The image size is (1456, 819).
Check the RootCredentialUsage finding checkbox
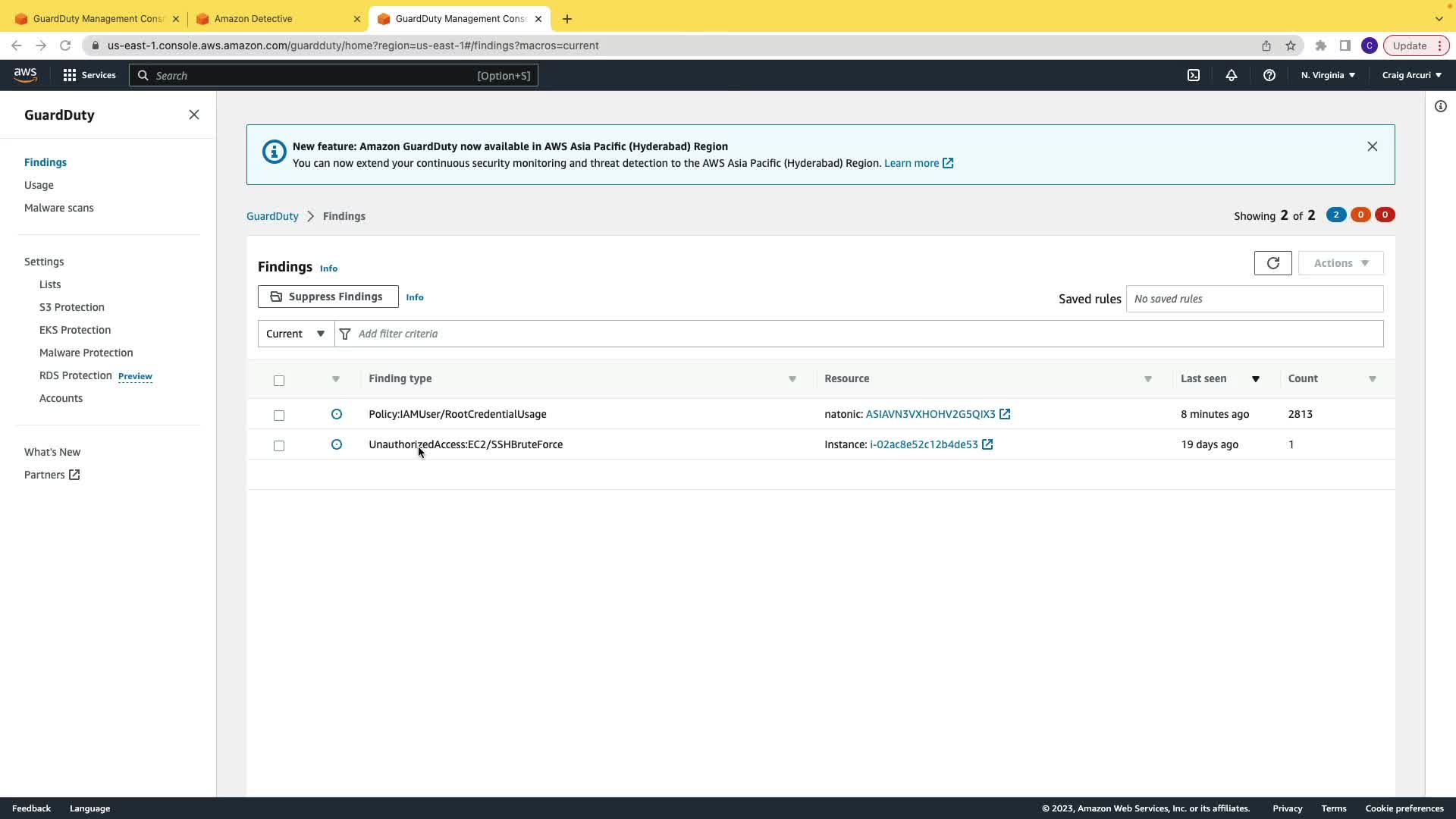click(279, 415)
